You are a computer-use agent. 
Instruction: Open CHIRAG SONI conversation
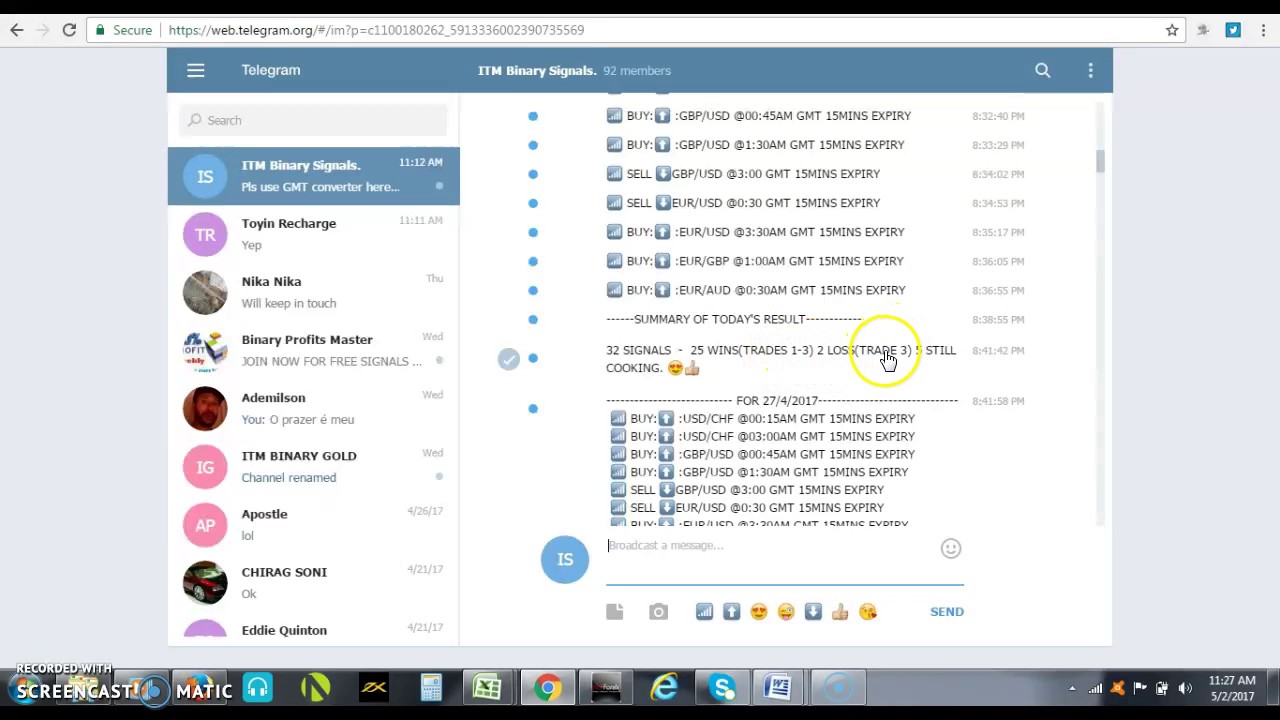tap(313, 582)
